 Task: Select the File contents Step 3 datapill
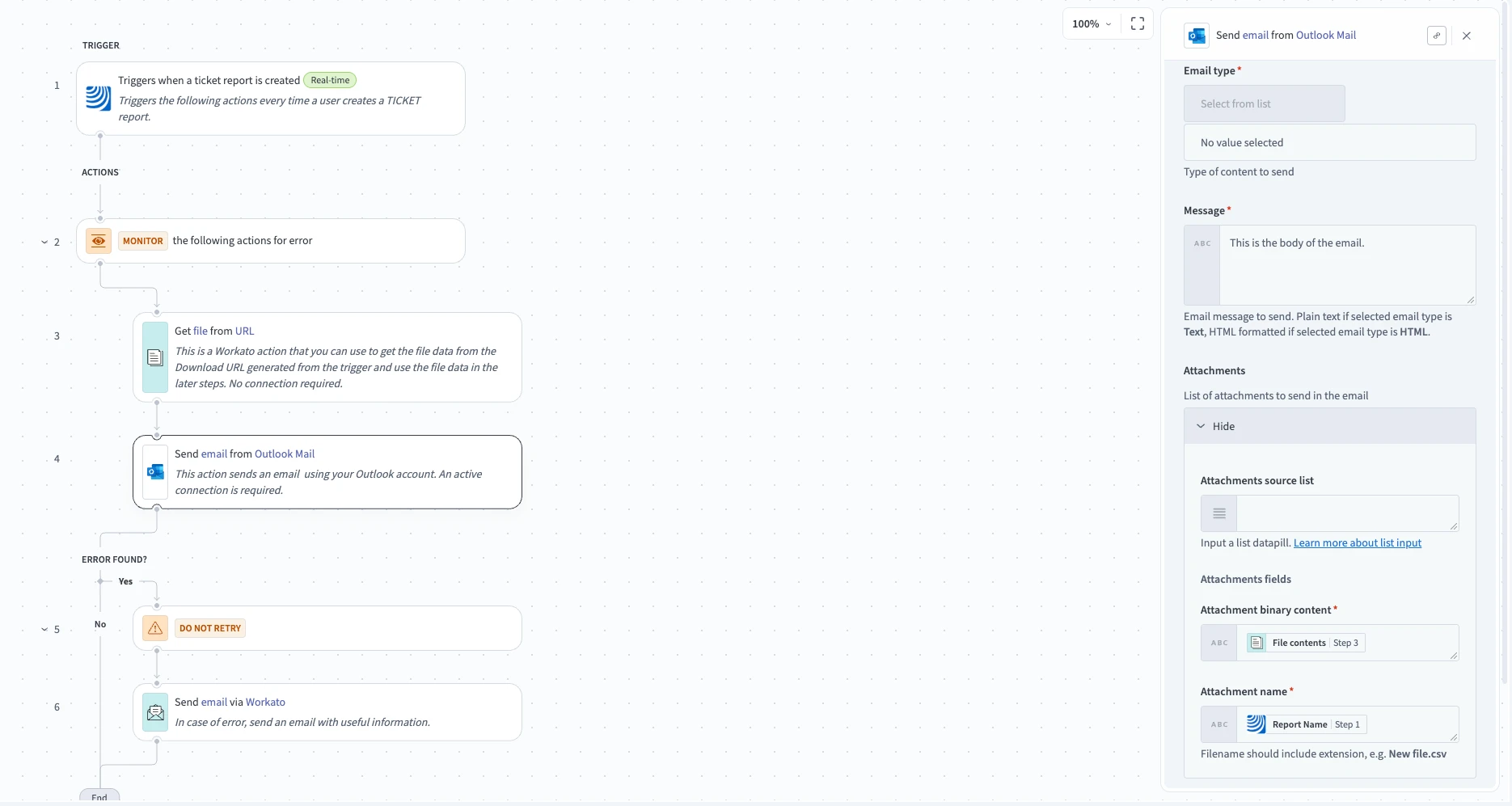[1305, 643]
